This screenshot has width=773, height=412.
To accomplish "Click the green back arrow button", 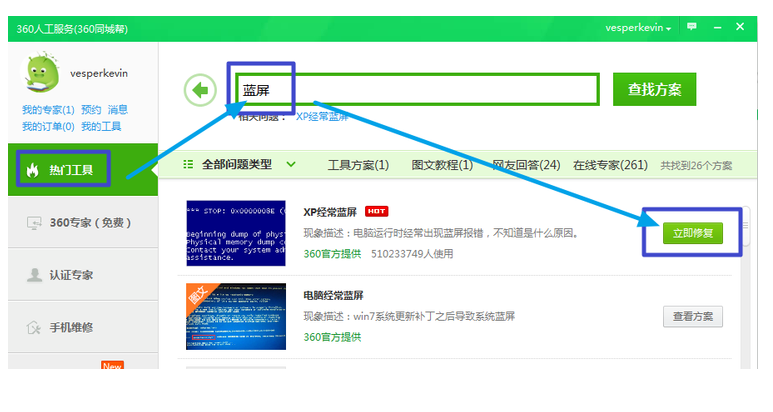I will (x=201, y=90).
